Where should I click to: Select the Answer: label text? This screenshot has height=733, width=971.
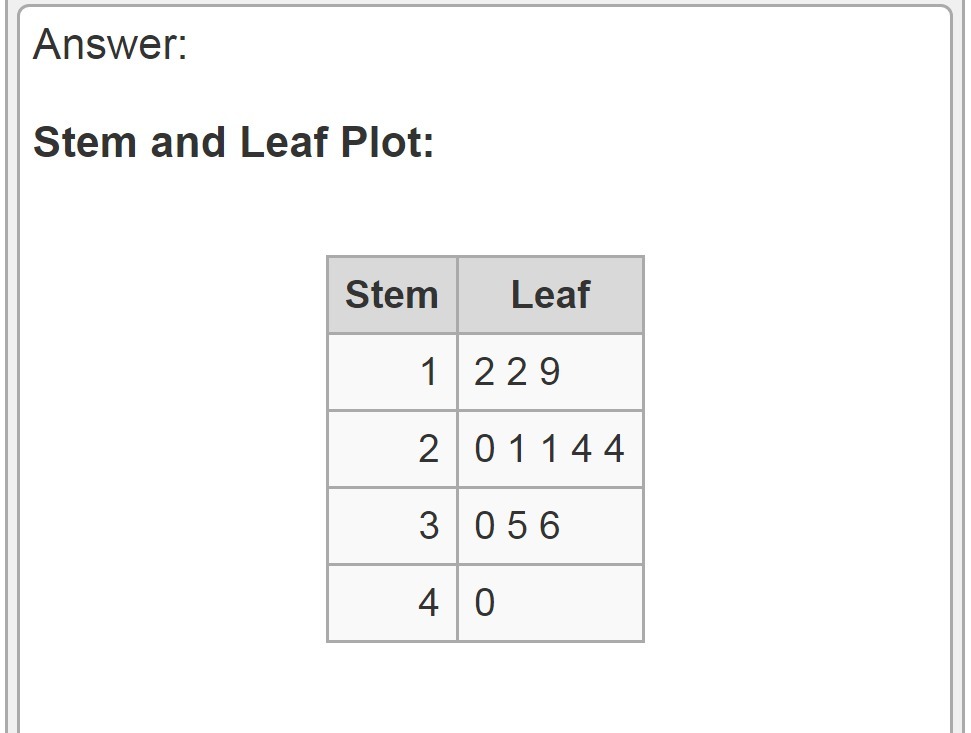tap(110, 45)
